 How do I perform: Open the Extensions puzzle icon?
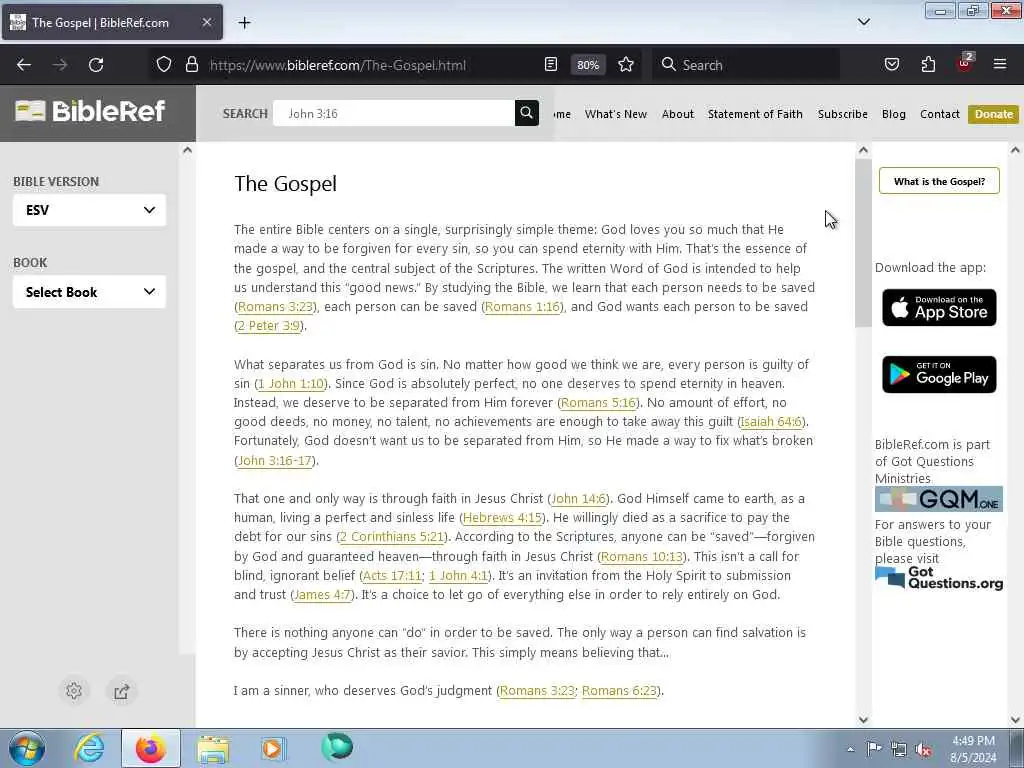pos(928,65)
